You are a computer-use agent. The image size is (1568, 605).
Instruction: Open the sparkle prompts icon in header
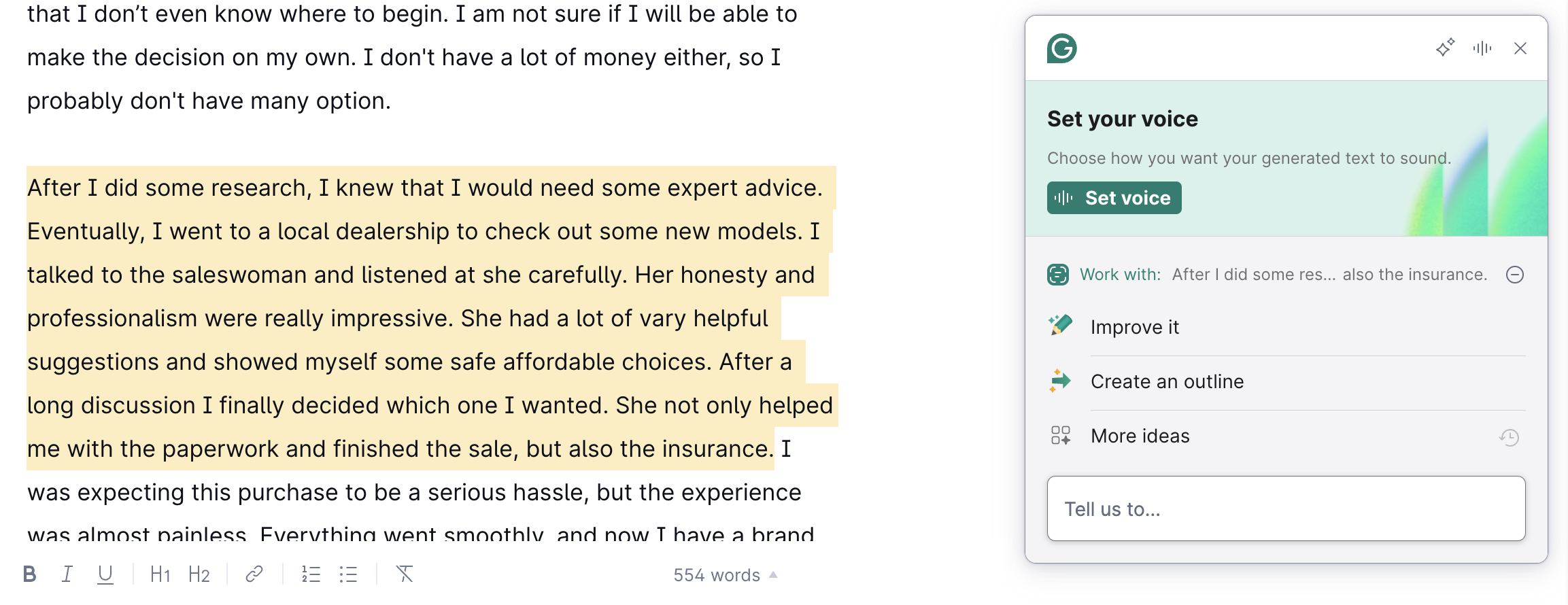pos(1445,48)
